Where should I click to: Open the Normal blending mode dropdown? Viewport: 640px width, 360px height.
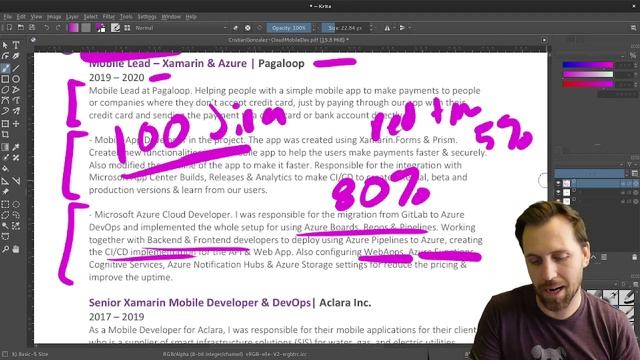181,28
